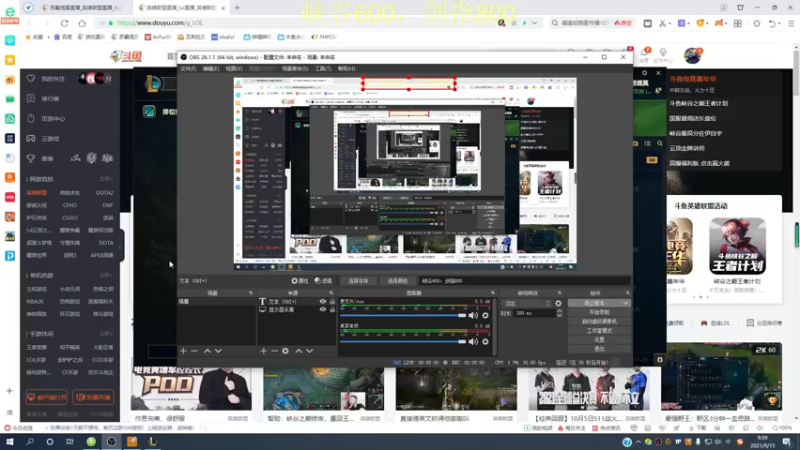
Task: Remove the selected OBS scene
Action: [194, 351]
